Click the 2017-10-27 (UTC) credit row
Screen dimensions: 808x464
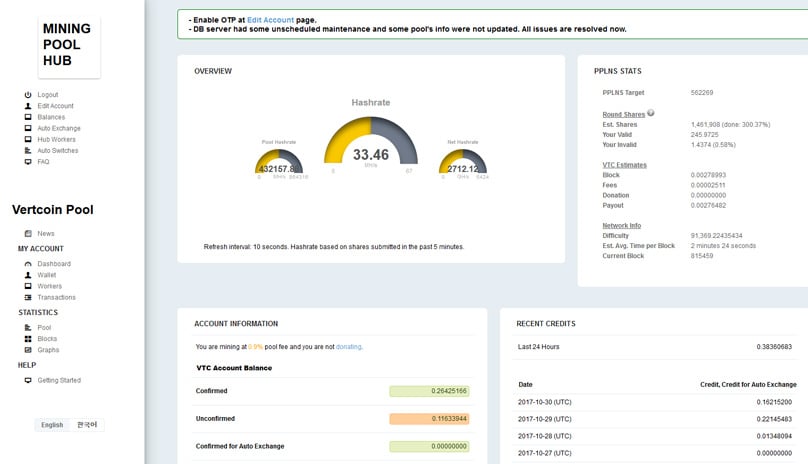click(x=655, y=453)
